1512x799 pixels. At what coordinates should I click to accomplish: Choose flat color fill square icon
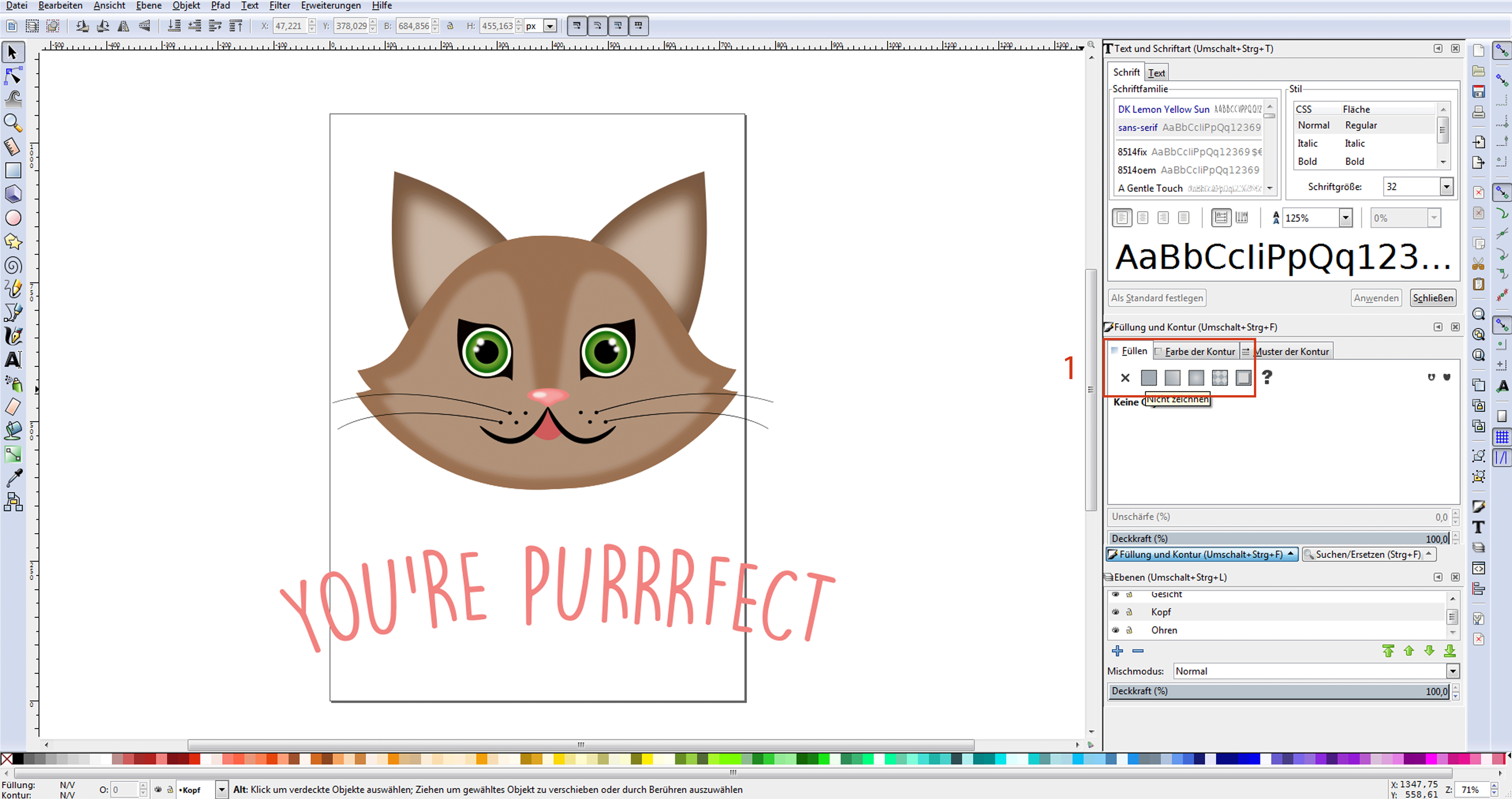tap(1149, 378)
